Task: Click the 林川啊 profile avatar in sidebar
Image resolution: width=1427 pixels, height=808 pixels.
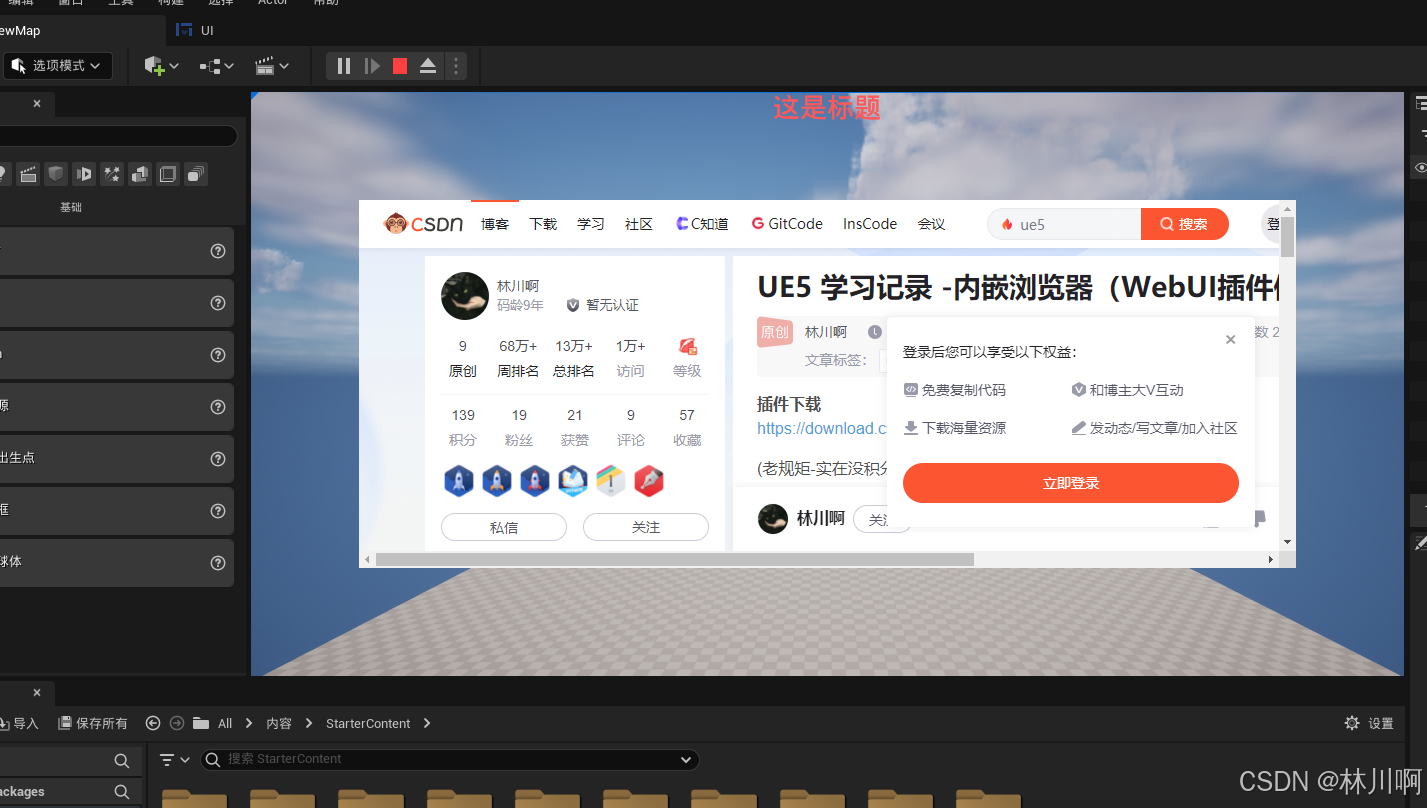Action: point(465,296)
